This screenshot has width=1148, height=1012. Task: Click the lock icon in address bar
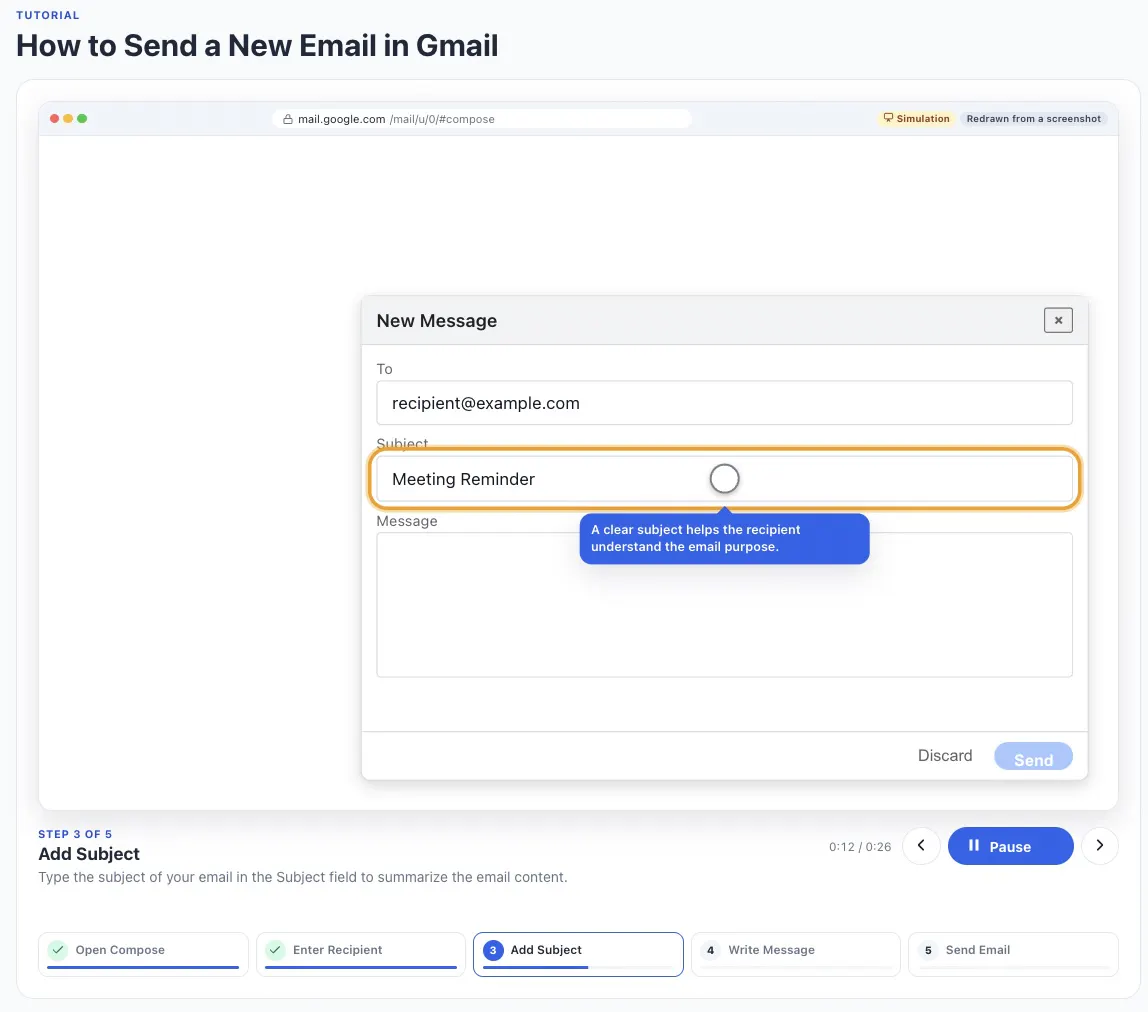[x=288, y=119]
